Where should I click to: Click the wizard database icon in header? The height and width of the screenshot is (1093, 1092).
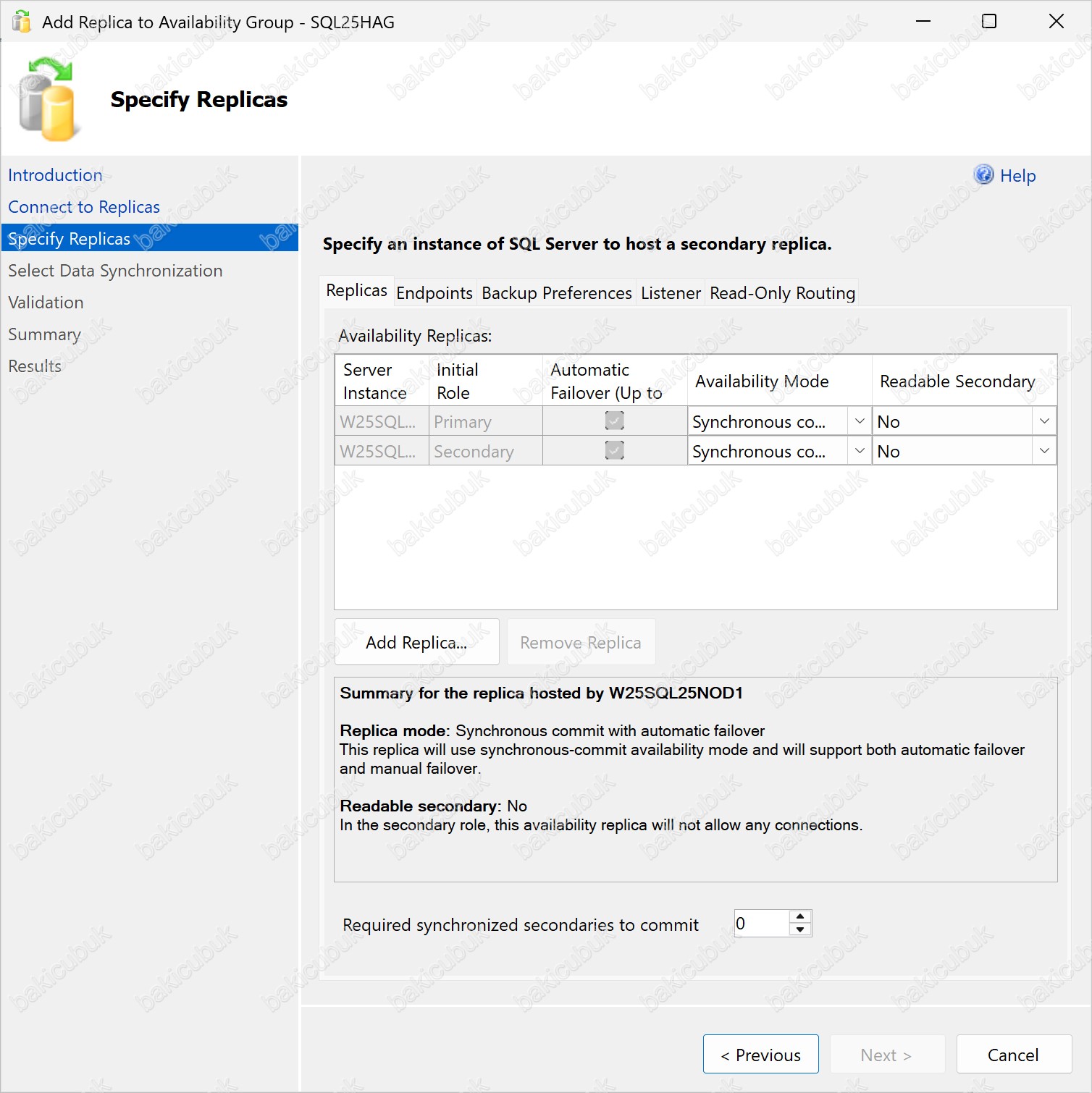[47, 100]
